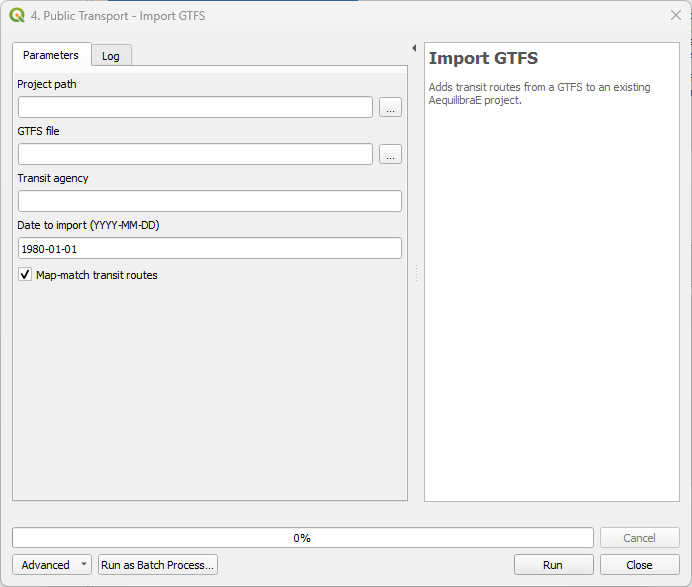
Task: Close the window using the X icon
Action: pyautogui.click(x=676, y=15)
